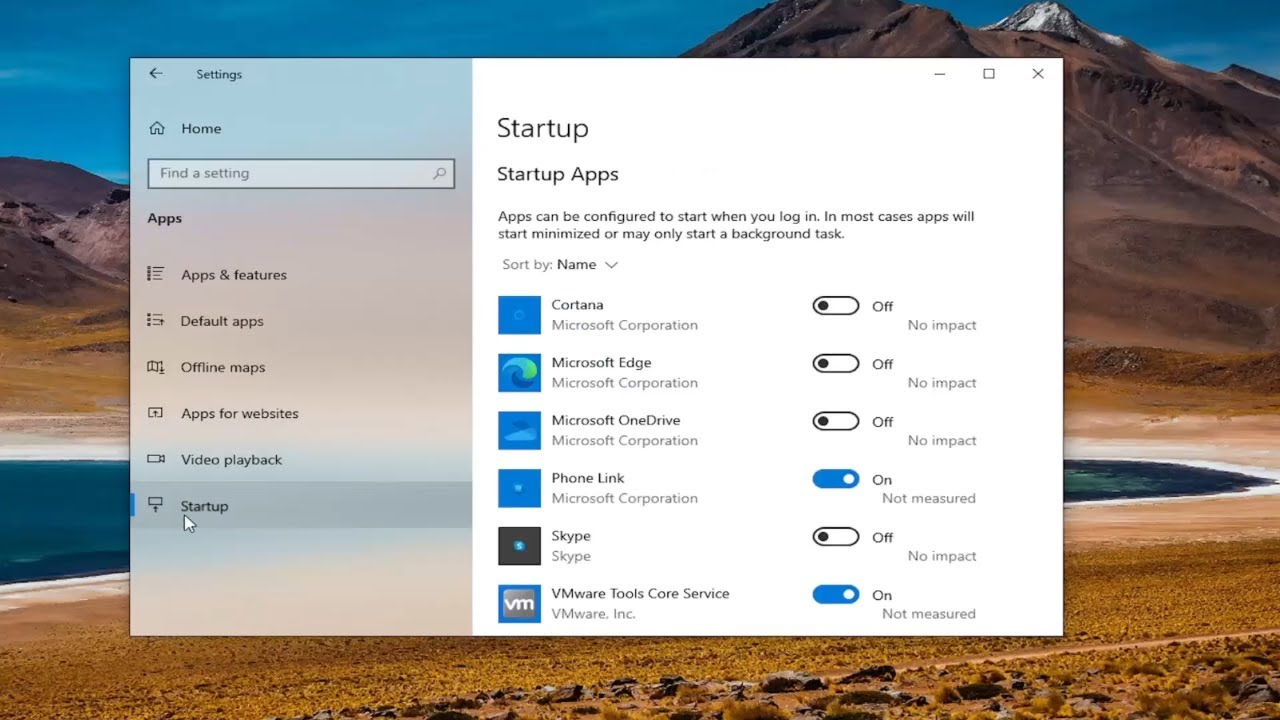Select Offline maps in sidebar
The width and height of the screenshot is (1280, 720).
tap(301, 367)
